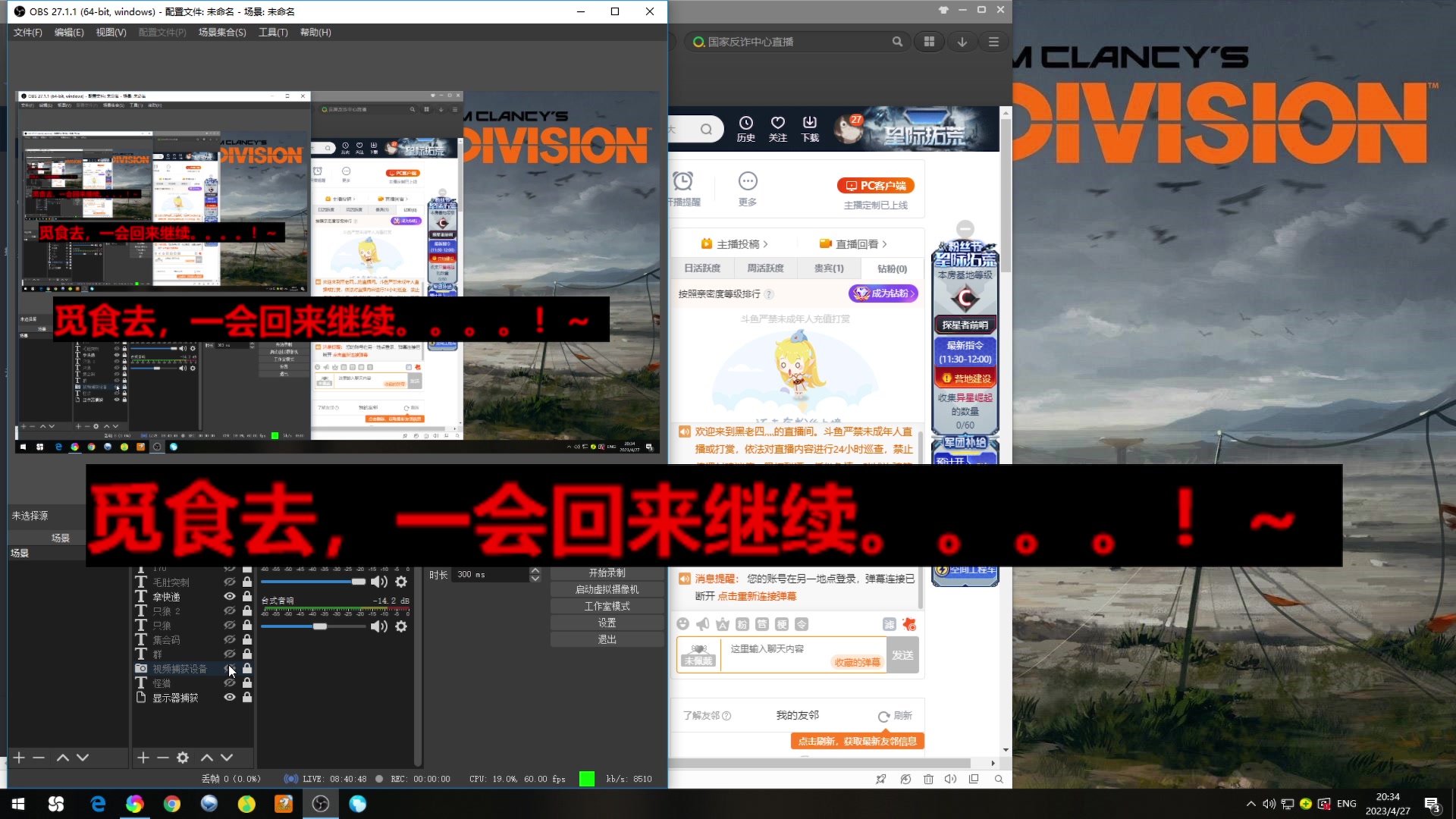Switch to 周活跃度 tab

click(x=765, y=268)
